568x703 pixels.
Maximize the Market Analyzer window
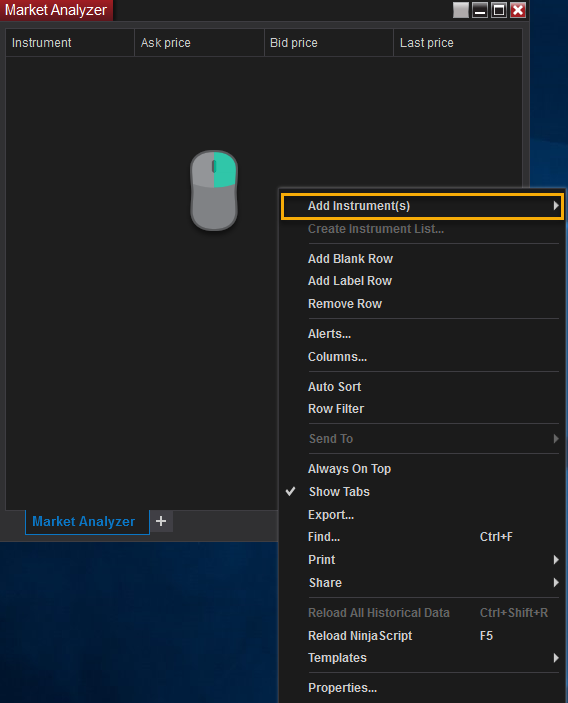pyautogui.click(x=499, y=10)
